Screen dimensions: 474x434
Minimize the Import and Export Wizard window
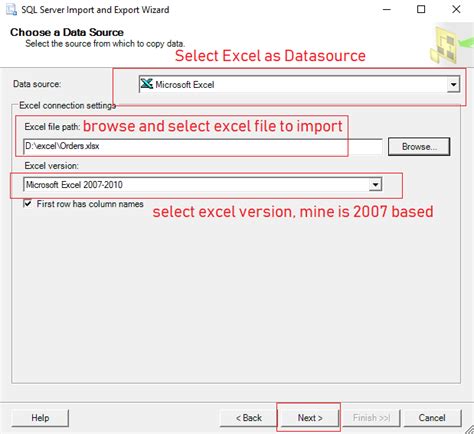387,9
